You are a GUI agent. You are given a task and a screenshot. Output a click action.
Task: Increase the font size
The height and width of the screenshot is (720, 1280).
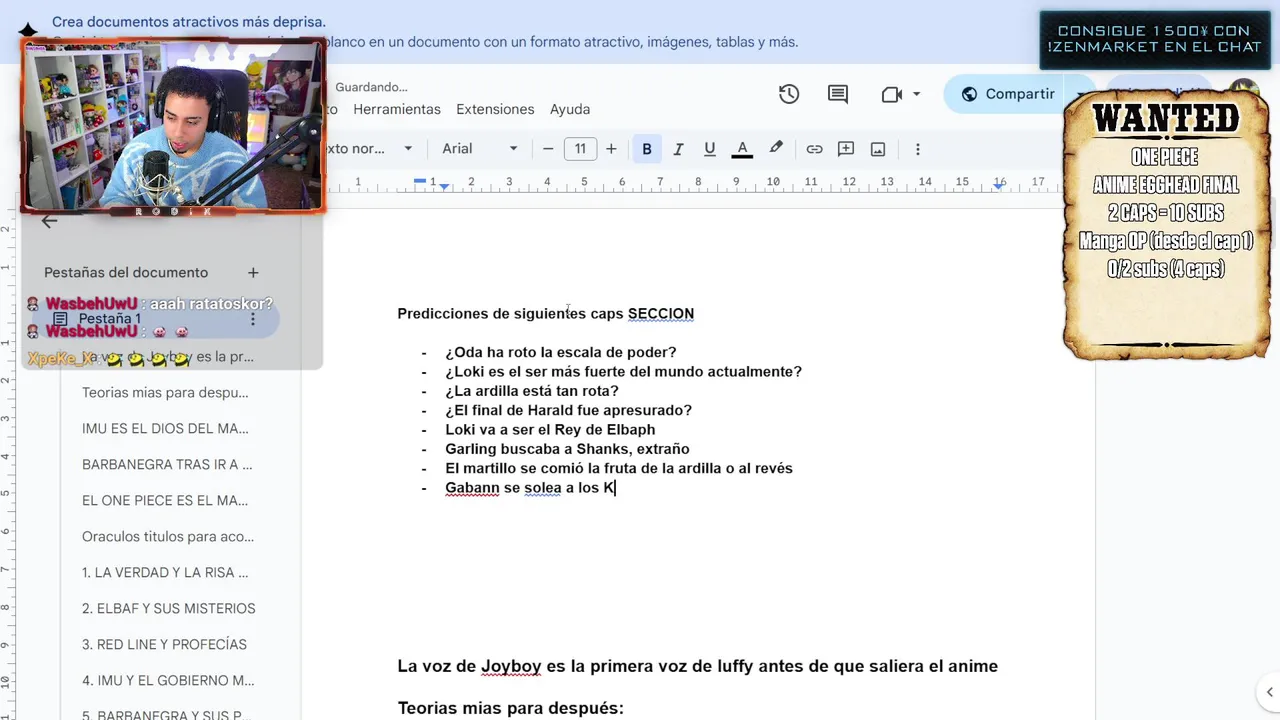(611, 149)
